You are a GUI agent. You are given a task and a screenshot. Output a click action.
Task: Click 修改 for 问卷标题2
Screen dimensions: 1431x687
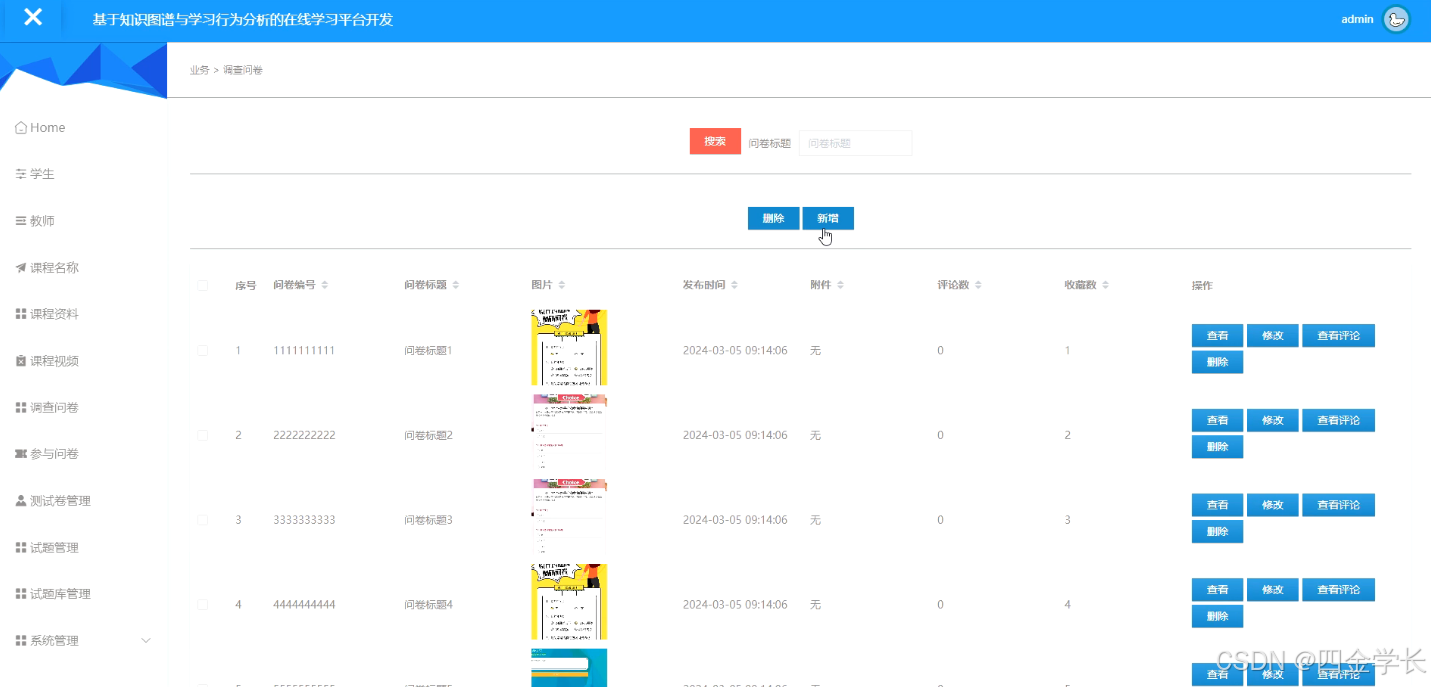pos(1272,421)
